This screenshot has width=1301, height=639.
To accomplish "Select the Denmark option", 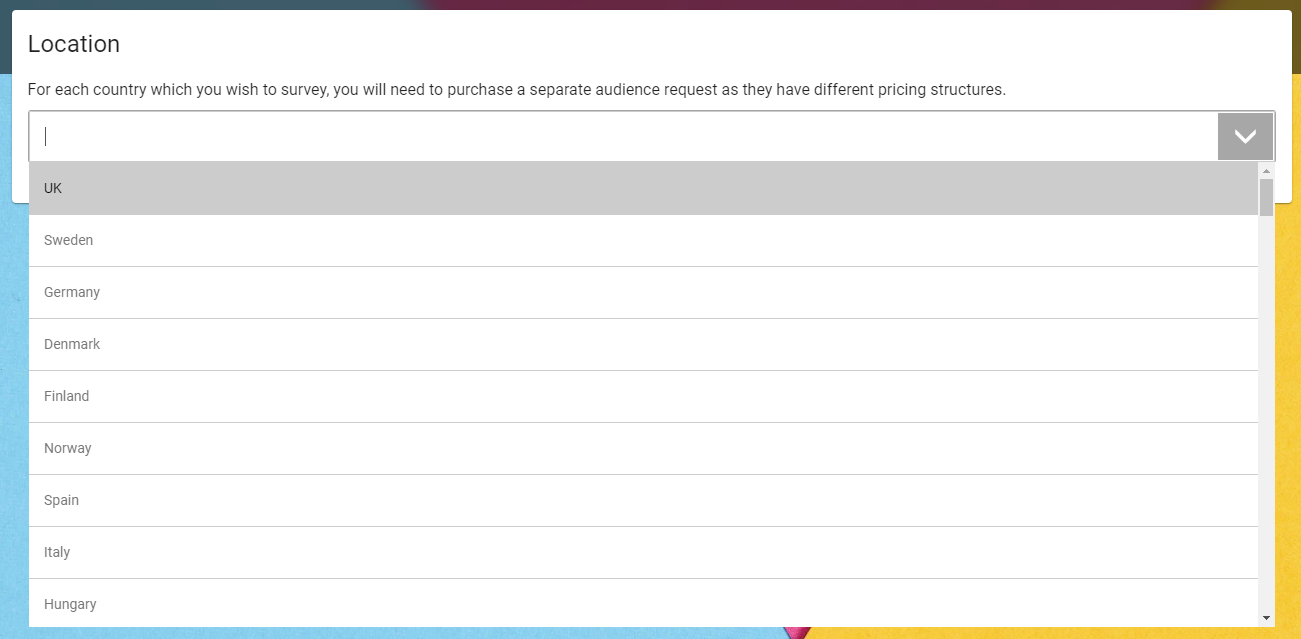I will coord(643,344).
